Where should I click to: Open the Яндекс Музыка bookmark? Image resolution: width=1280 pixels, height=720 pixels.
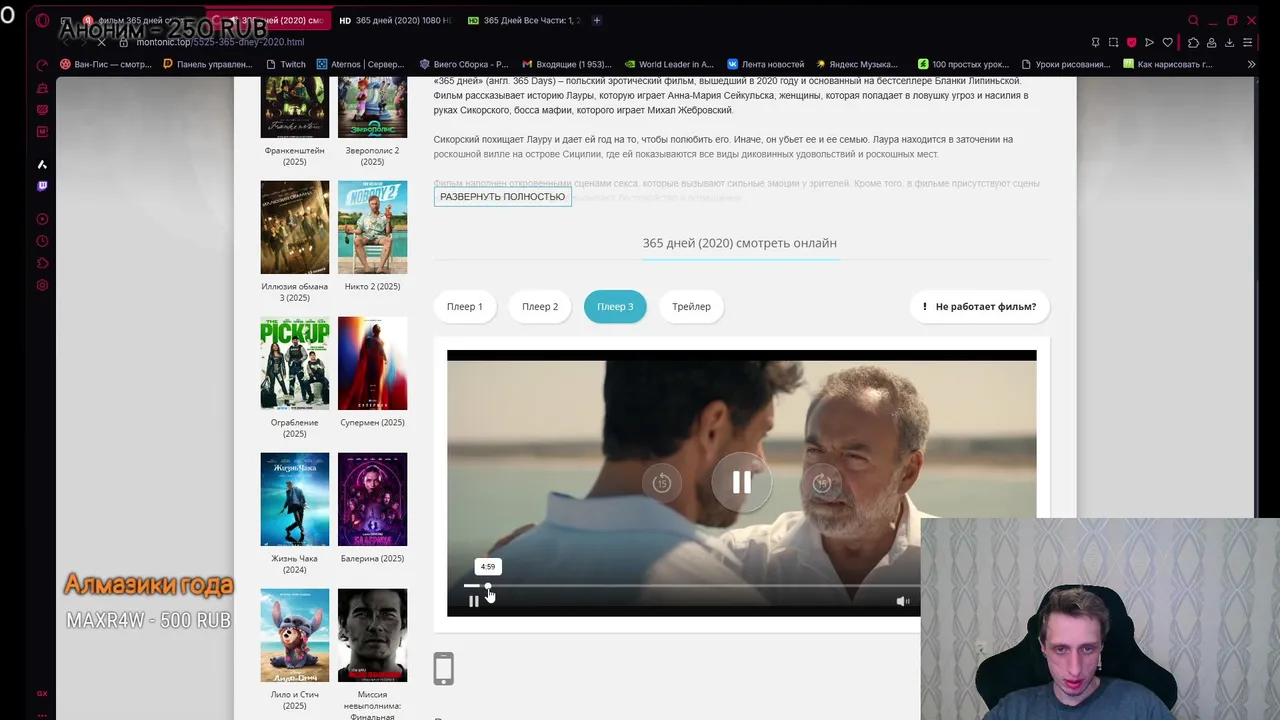pyautogui.click(x=857, y=64)
